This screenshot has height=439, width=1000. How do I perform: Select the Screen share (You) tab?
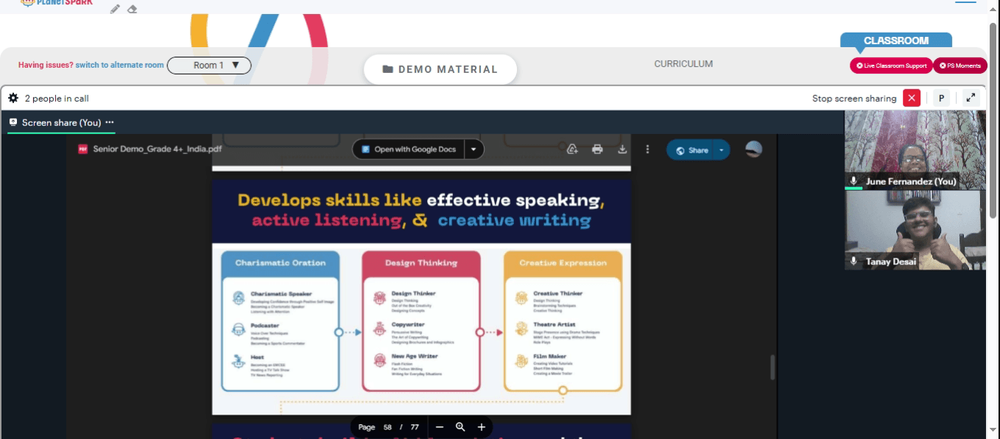[x=61, y=123]
